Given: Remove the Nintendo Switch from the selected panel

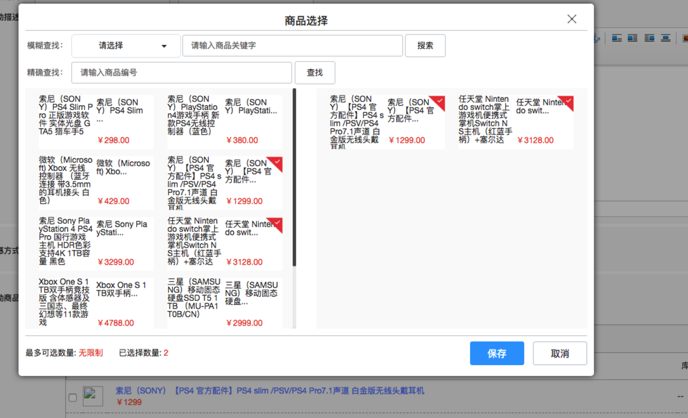Looking at the screenshot, I should [x=516, y=121].
